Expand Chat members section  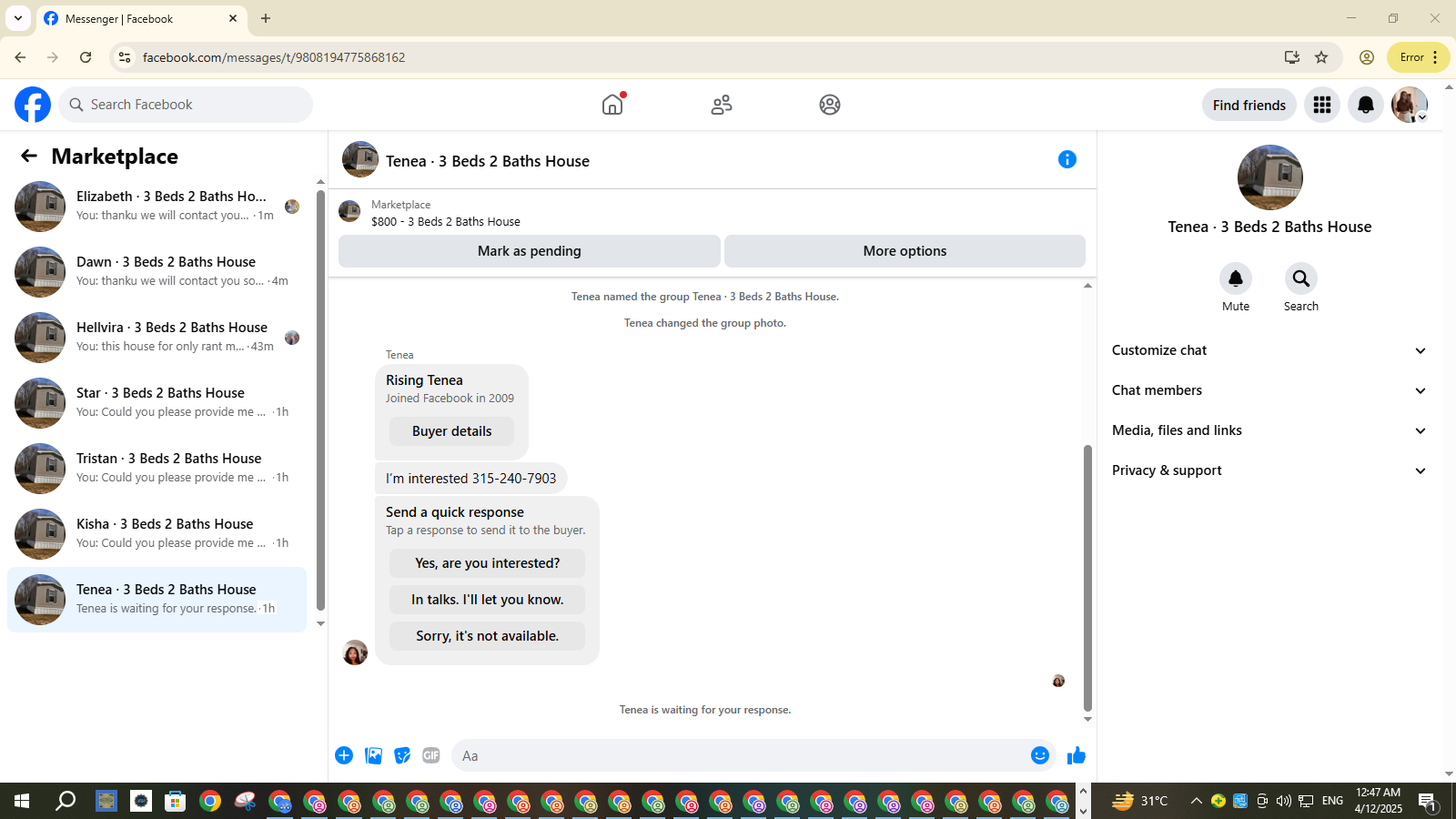coord(1269,390)
